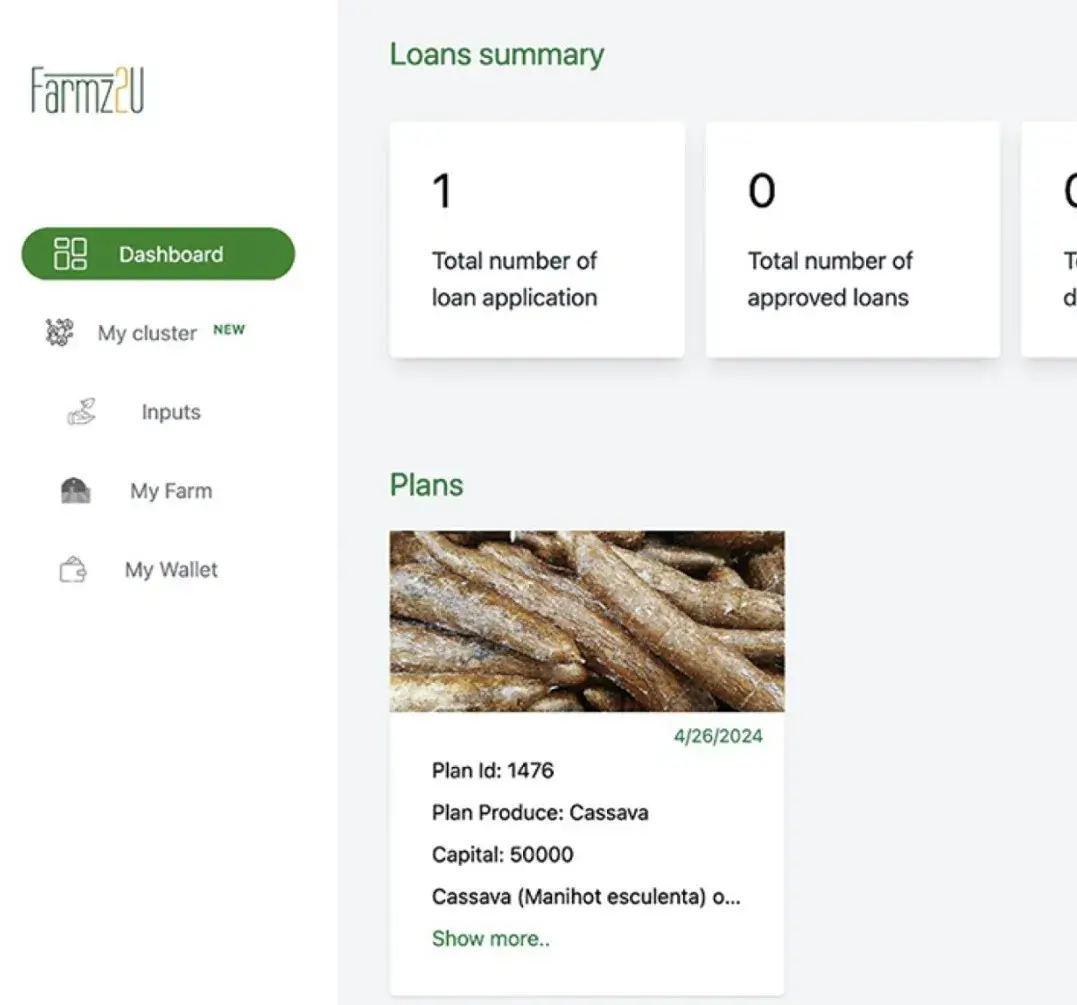Select the Dashboard label in the sidebar
The width and height of the screenshot is (1077, 1005).
171,254
